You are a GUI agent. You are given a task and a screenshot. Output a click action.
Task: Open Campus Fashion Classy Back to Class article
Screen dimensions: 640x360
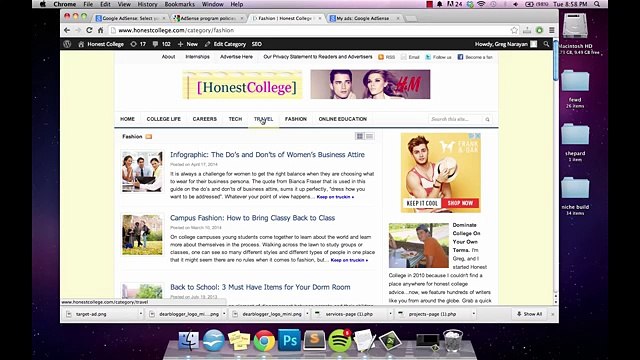[252, 218]
